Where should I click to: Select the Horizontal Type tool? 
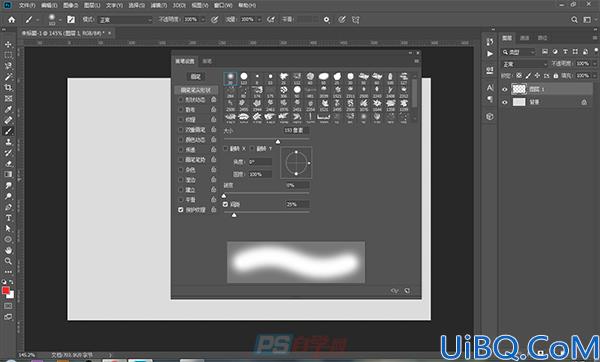[8, 218]
